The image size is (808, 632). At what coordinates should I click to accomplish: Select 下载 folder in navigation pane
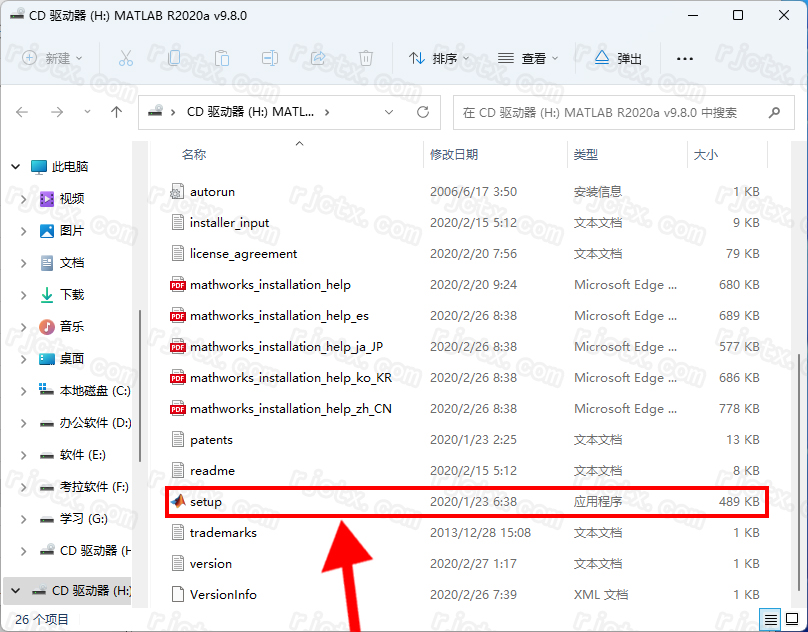click(x=71, y=294)
